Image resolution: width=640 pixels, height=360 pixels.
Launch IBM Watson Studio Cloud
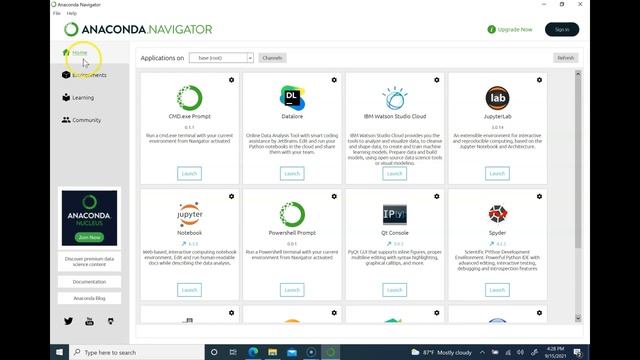pos(395,173)
